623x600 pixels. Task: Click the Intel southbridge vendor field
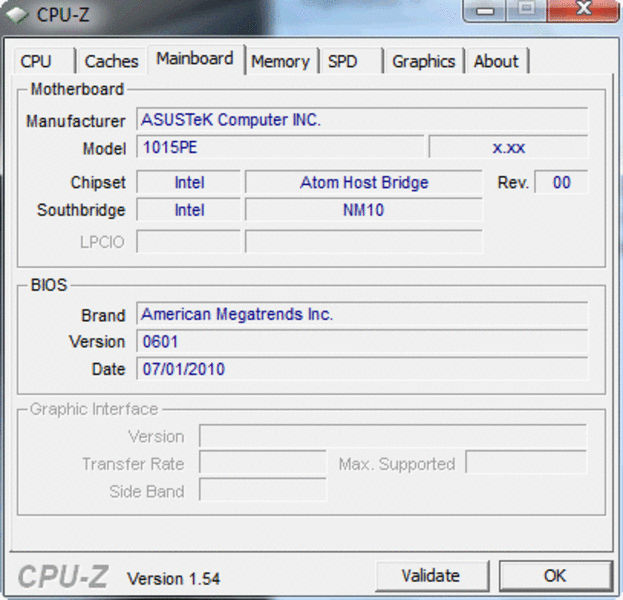point(189,210)
